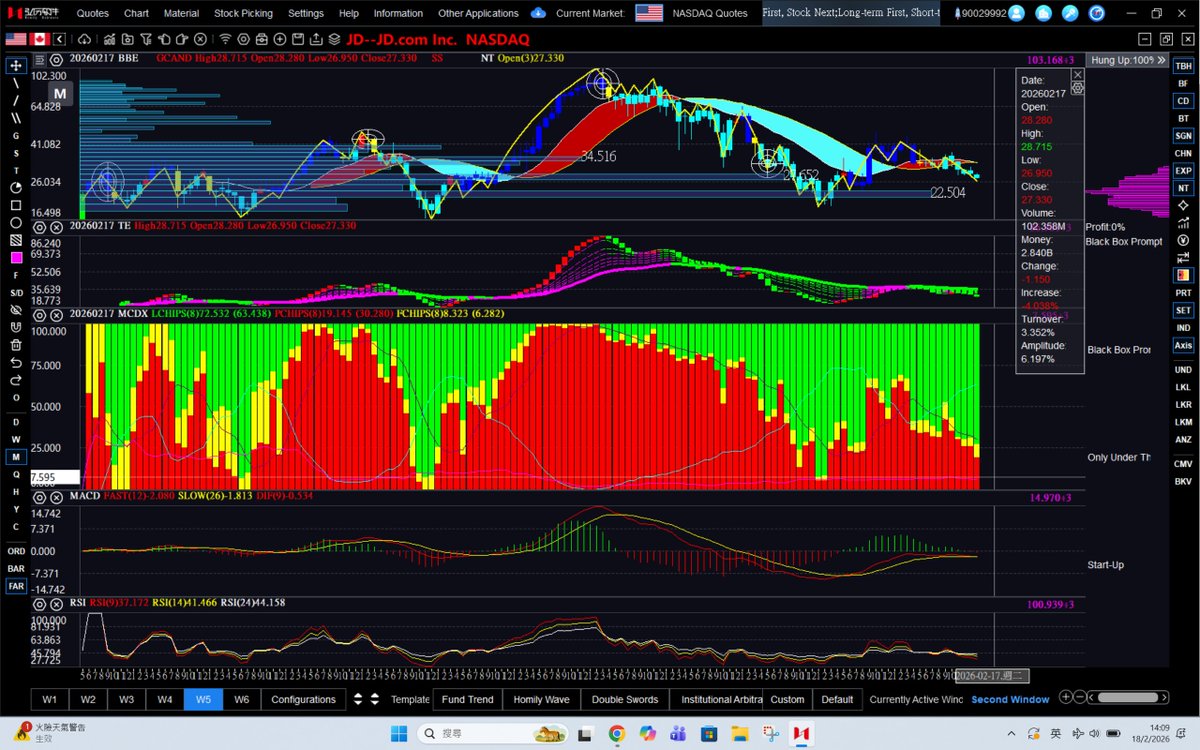Click the compass icon in the title bar
The image size is (1200, 750).
(x=1096, y=13)
